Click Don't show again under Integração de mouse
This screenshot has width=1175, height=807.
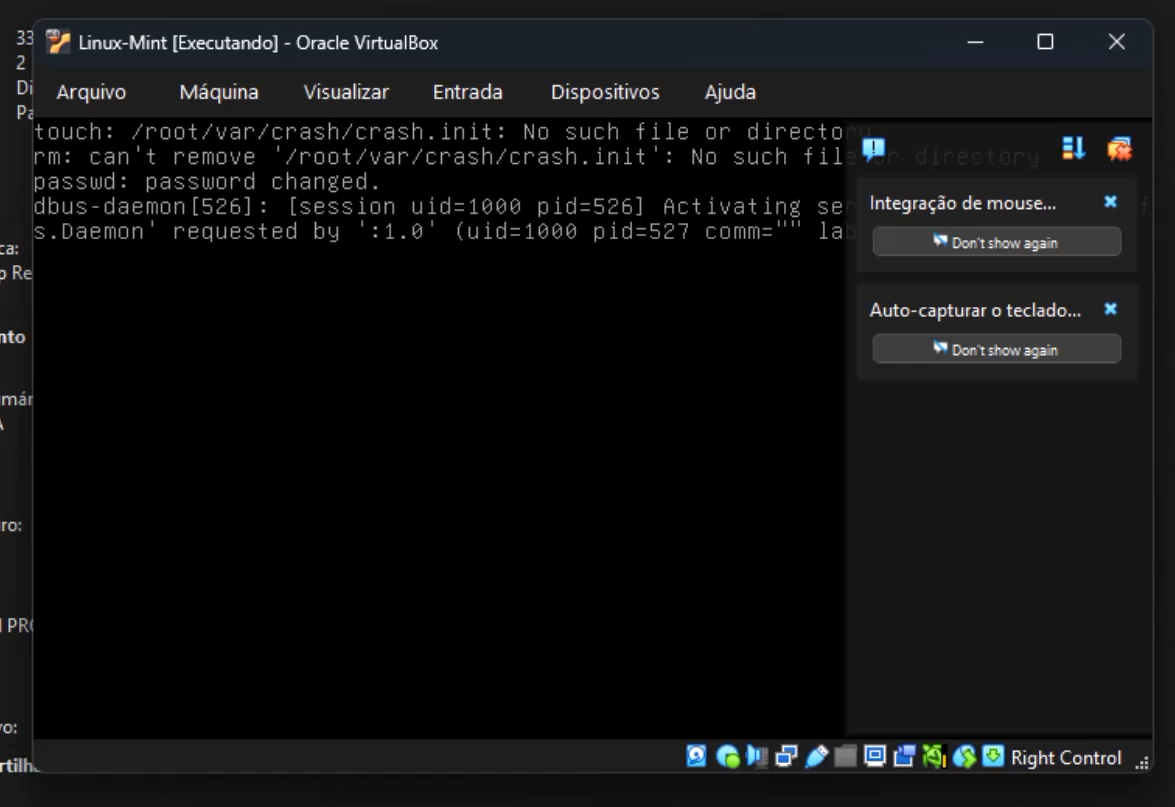[997, 242]
